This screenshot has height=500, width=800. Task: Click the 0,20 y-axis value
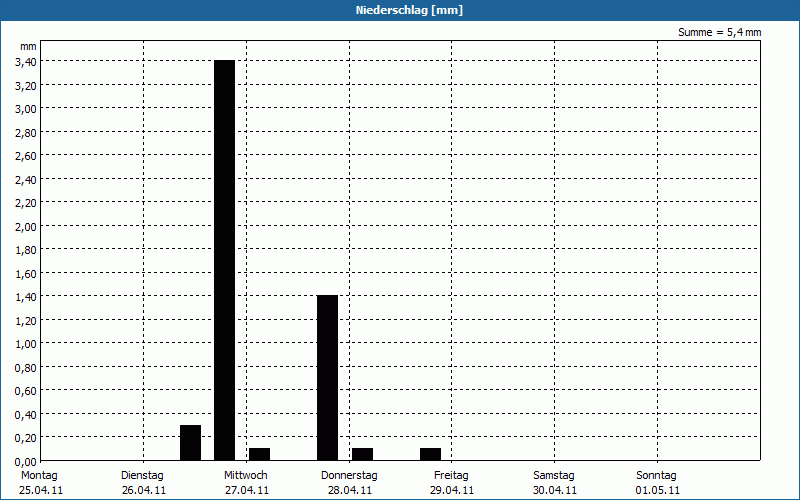coord(26,438)
